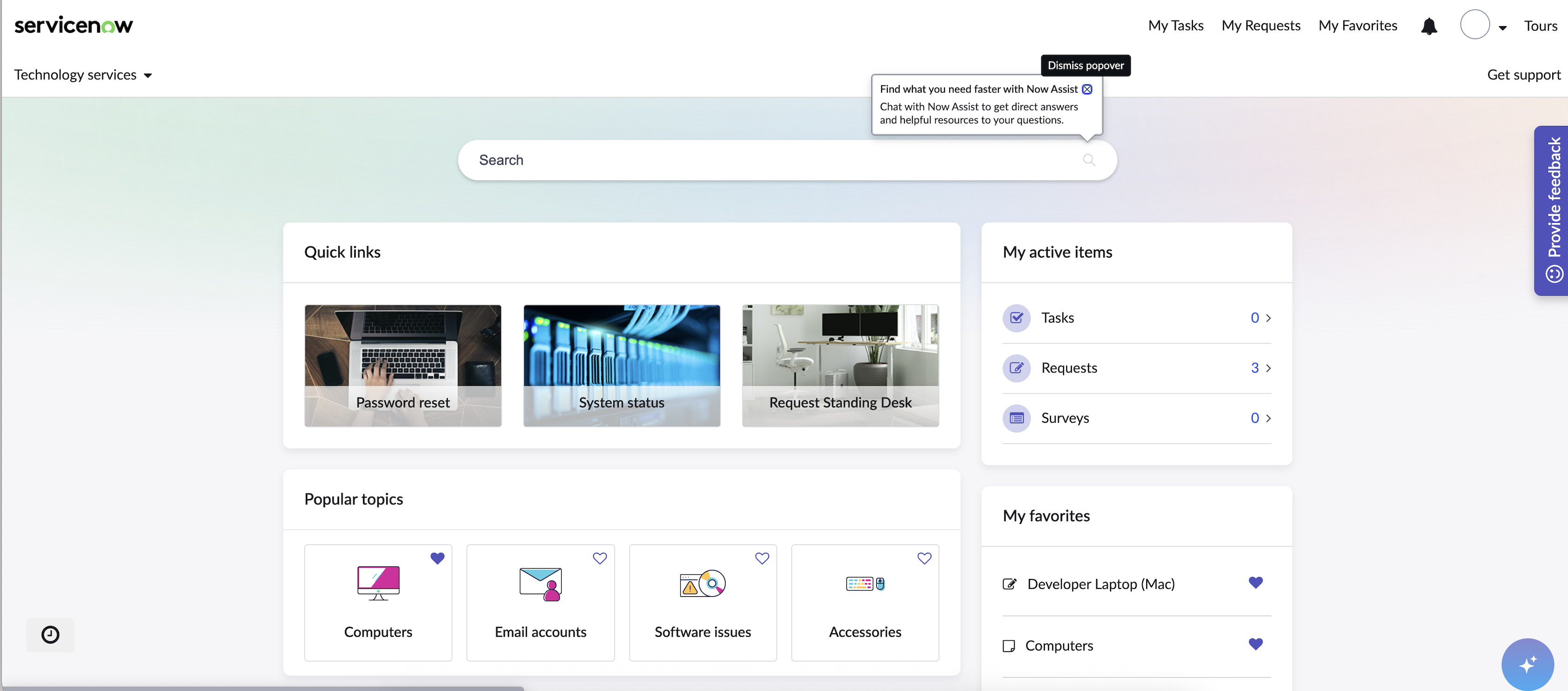Favorite the Accessories topic heart
The height and width of the screenshot is (691, 1568).
(x=924, y=558)
